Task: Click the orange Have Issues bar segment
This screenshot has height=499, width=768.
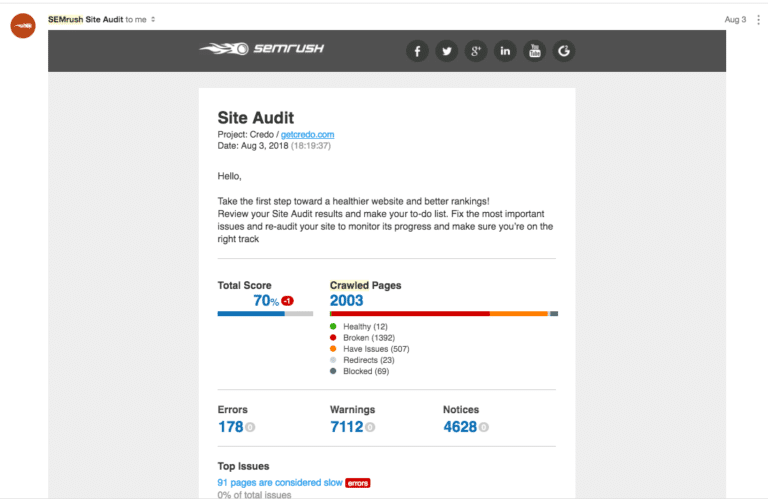Action: (x=518, y=313)
